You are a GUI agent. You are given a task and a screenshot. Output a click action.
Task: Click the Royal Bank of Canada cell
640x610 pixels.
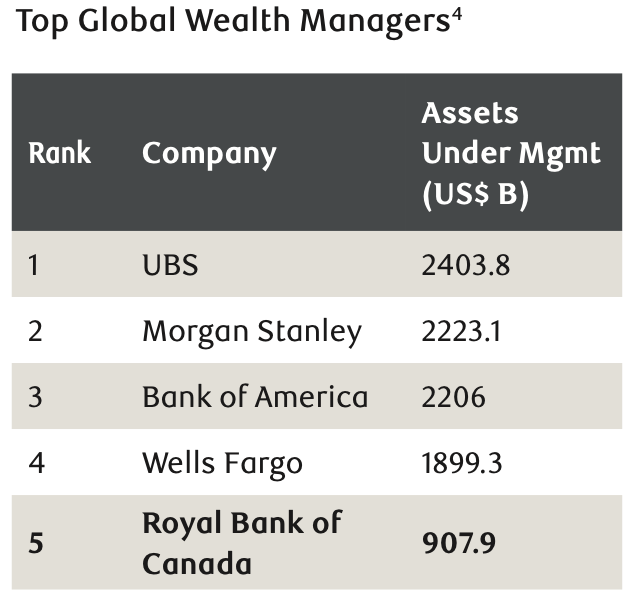coord(241,543)
